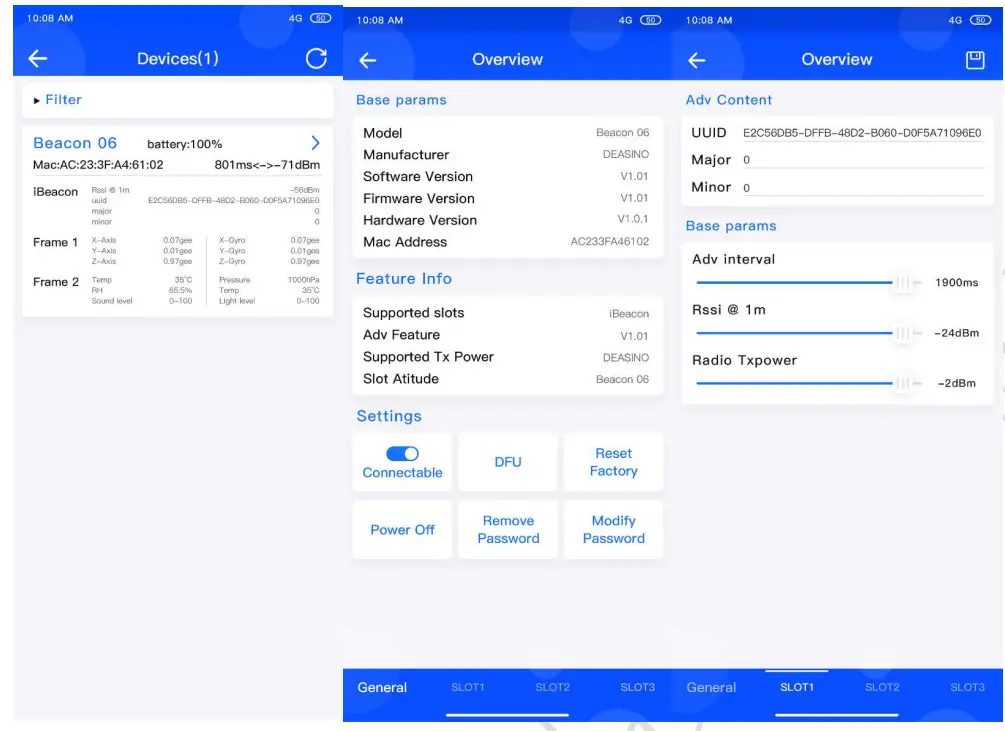Tap Remove Password button
1005x731 pixels.
(x=508, y=530)
